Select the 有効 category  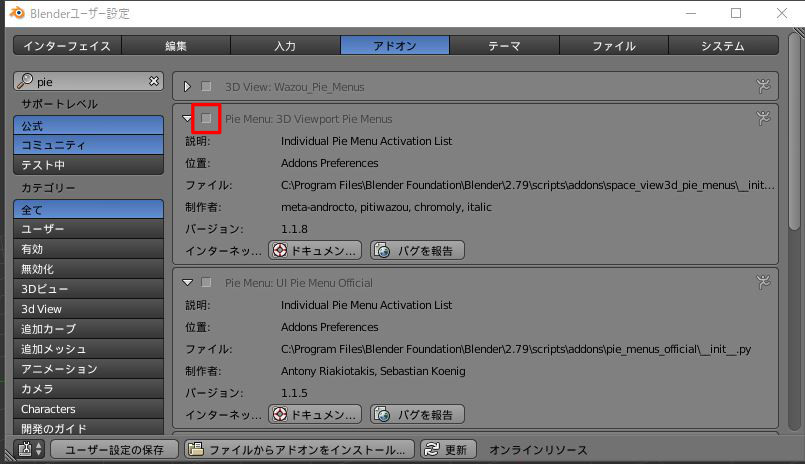pyautogui.click(x=88, y=249)
